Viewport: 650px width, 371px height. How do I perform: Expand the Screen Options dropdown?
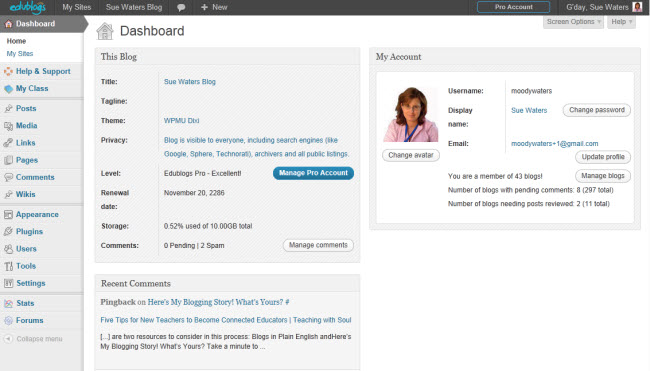tap(573, 22)
